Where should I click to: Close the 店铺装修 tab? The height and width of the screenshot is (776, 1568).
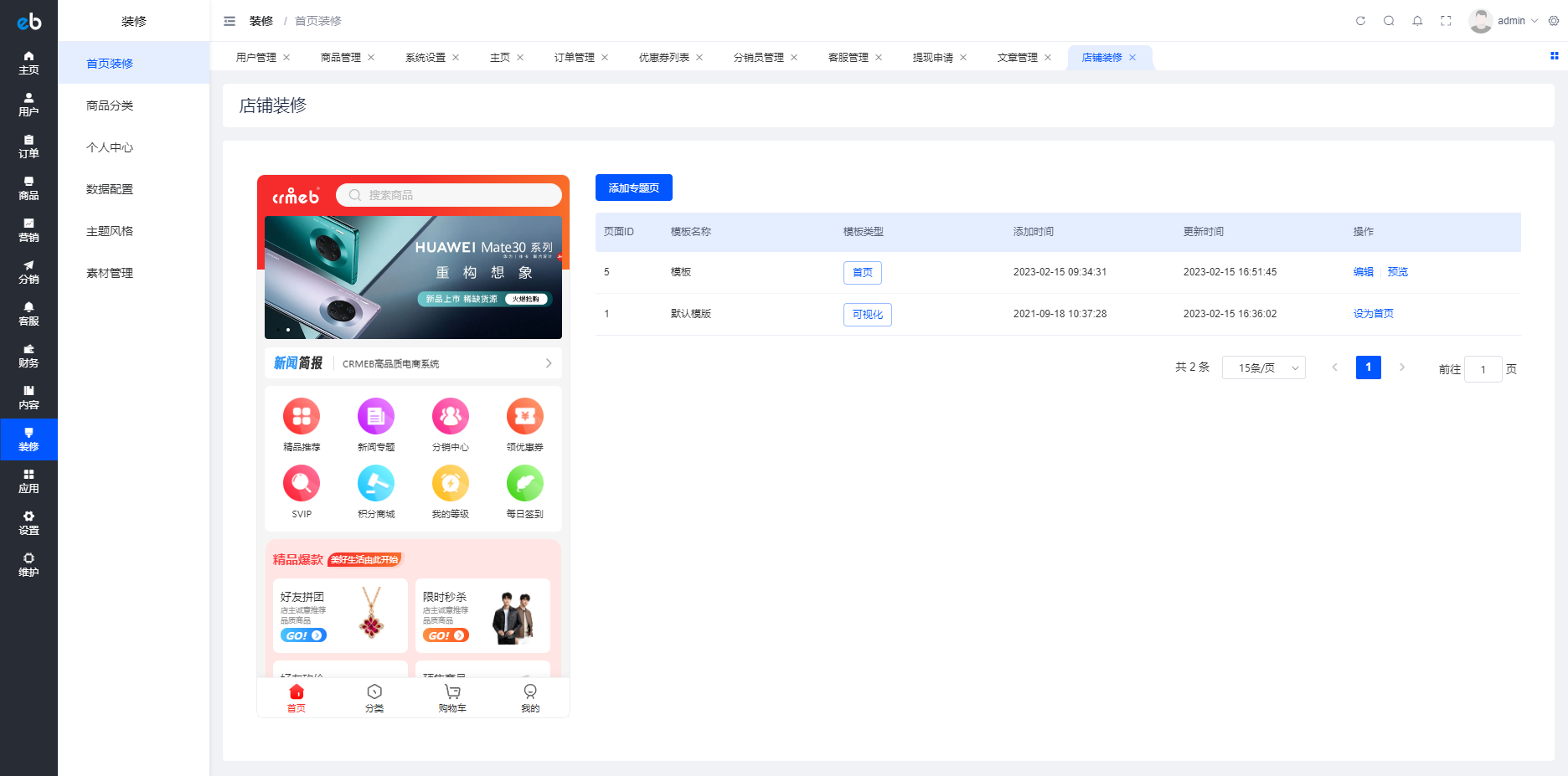coord(1132,58)
